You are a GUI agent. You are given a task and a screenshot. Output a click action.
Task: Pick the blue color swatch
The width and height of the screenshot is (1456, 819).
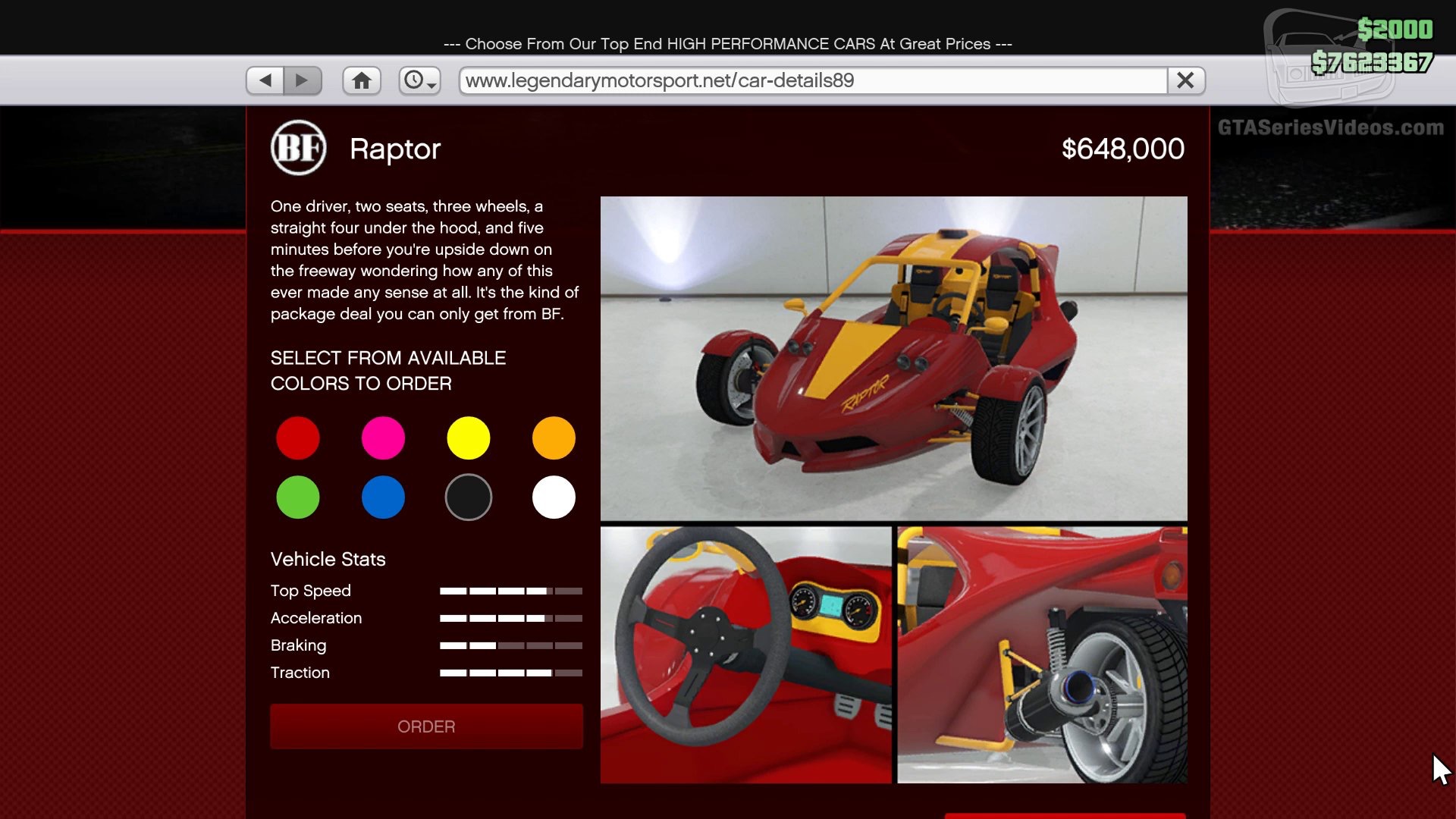pyautogui.click(x=383, y=497)
